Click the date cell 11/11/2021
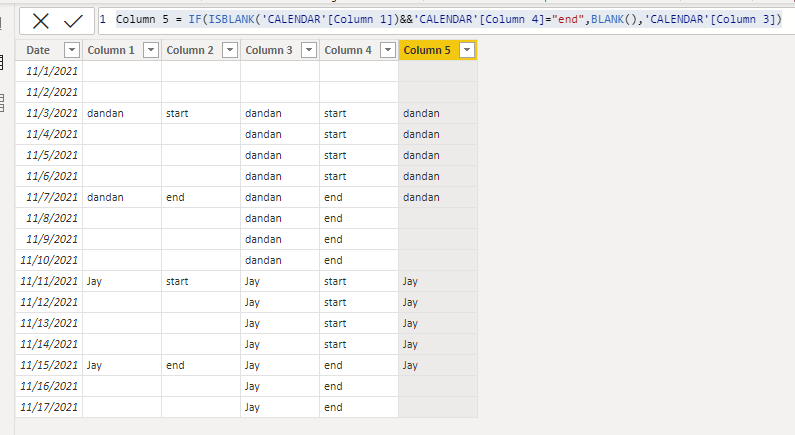Viewport: 795px width, 435px height. pyautogui.click(x=49, y=281)
